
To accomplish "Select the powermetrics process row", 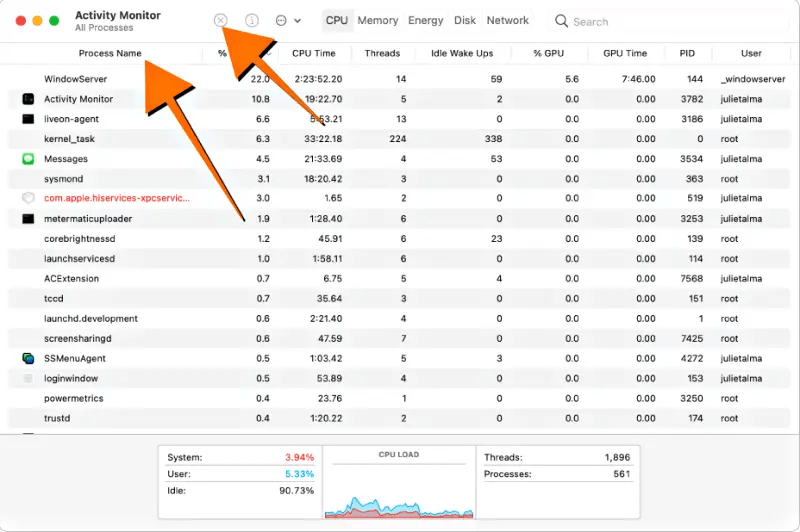I will tap(400, 398).
